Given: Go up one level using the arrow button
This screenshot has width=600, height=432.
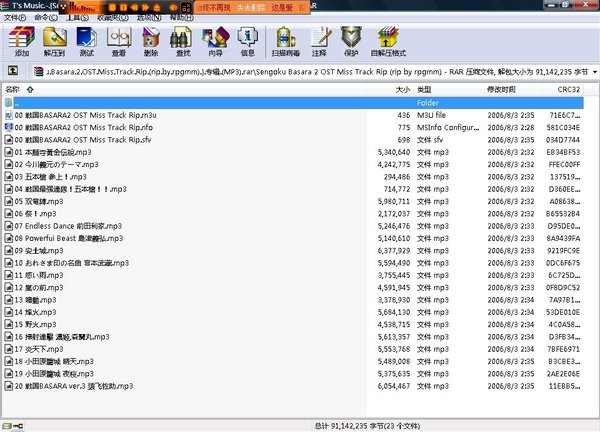Looking at the screenshot, I should click(x=13, y=70).
